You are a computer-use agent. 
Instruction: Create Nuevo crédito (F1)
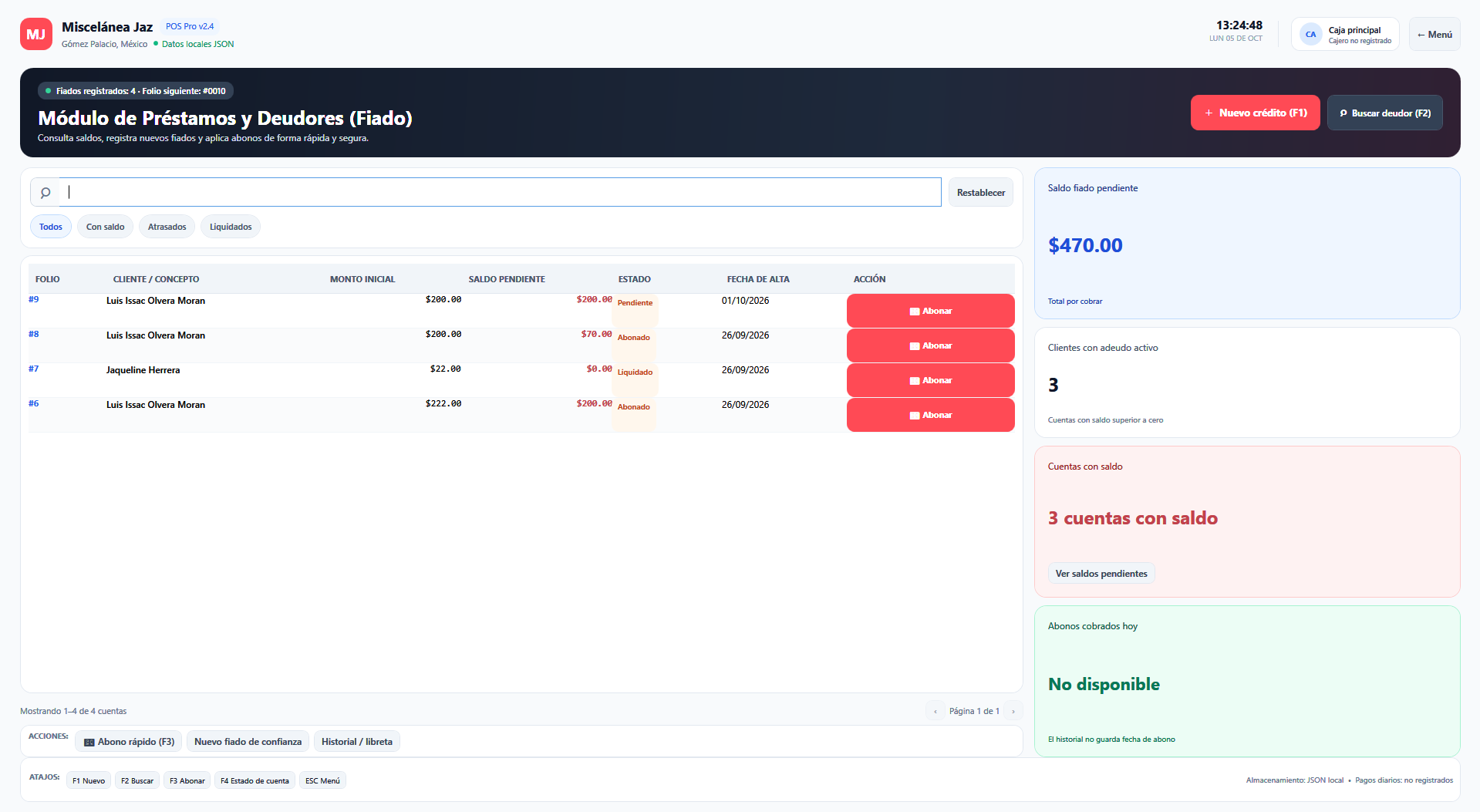pyautogui.click(x=1255, y=113)
